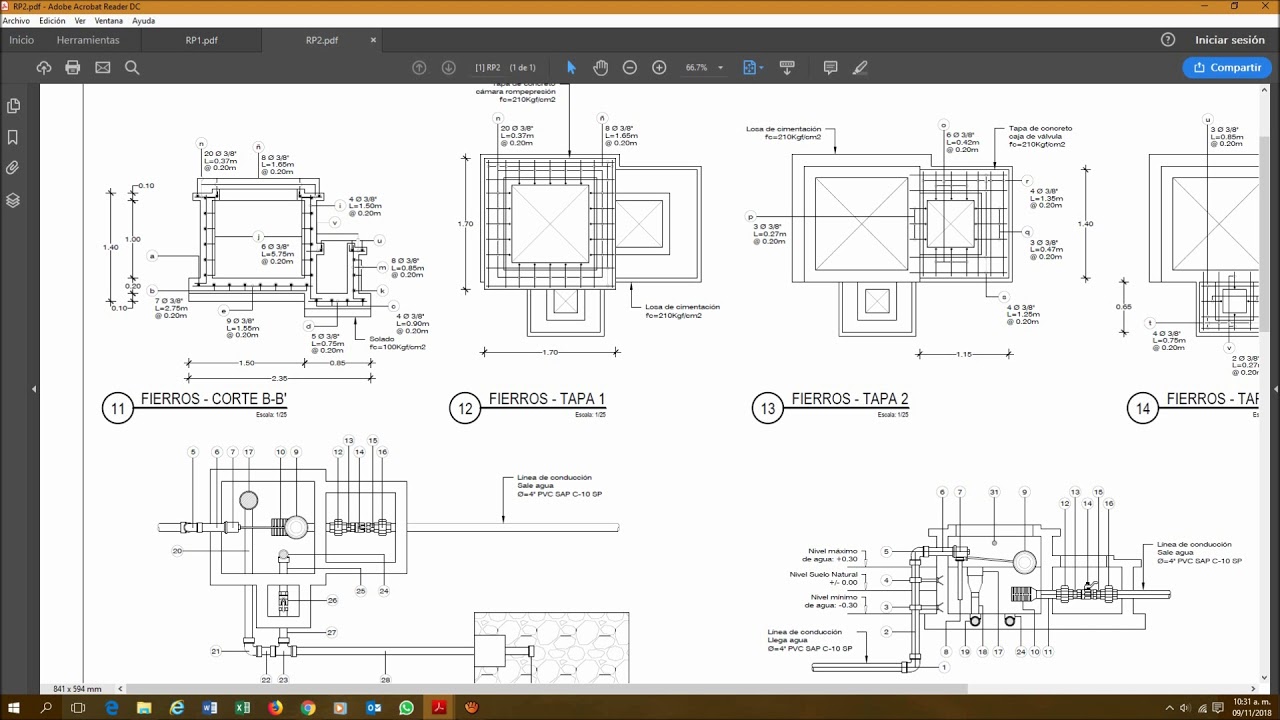Screen dimensions: 1280x720
Task: Click the search magnifier icon
Action: tap(132, 67)
